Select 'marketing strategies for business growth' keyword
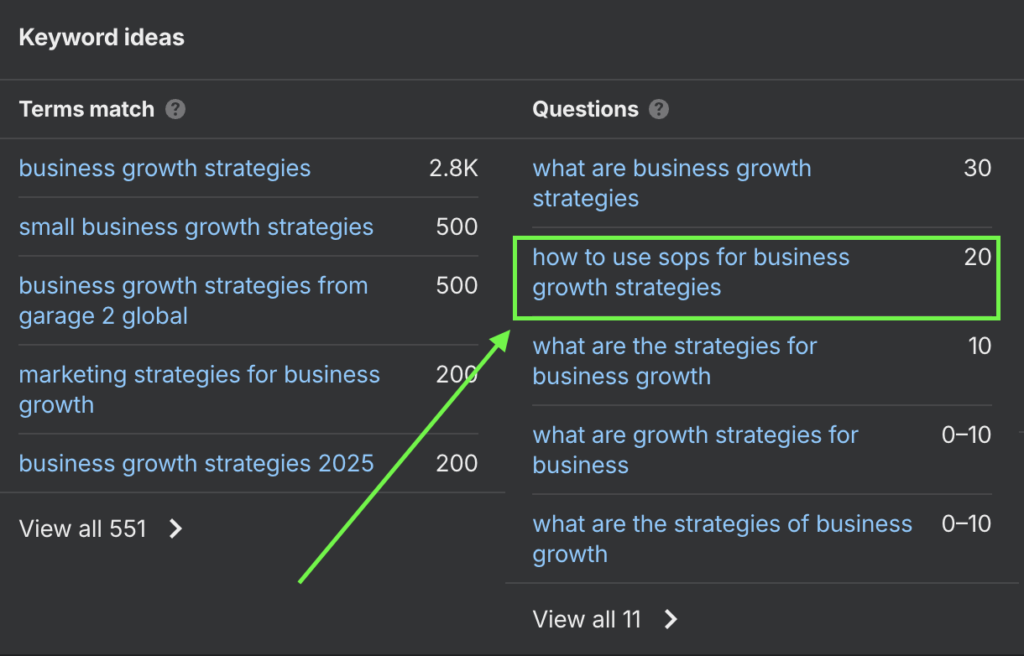Viewport: 1024px width, 656px height. click(199, 389)
